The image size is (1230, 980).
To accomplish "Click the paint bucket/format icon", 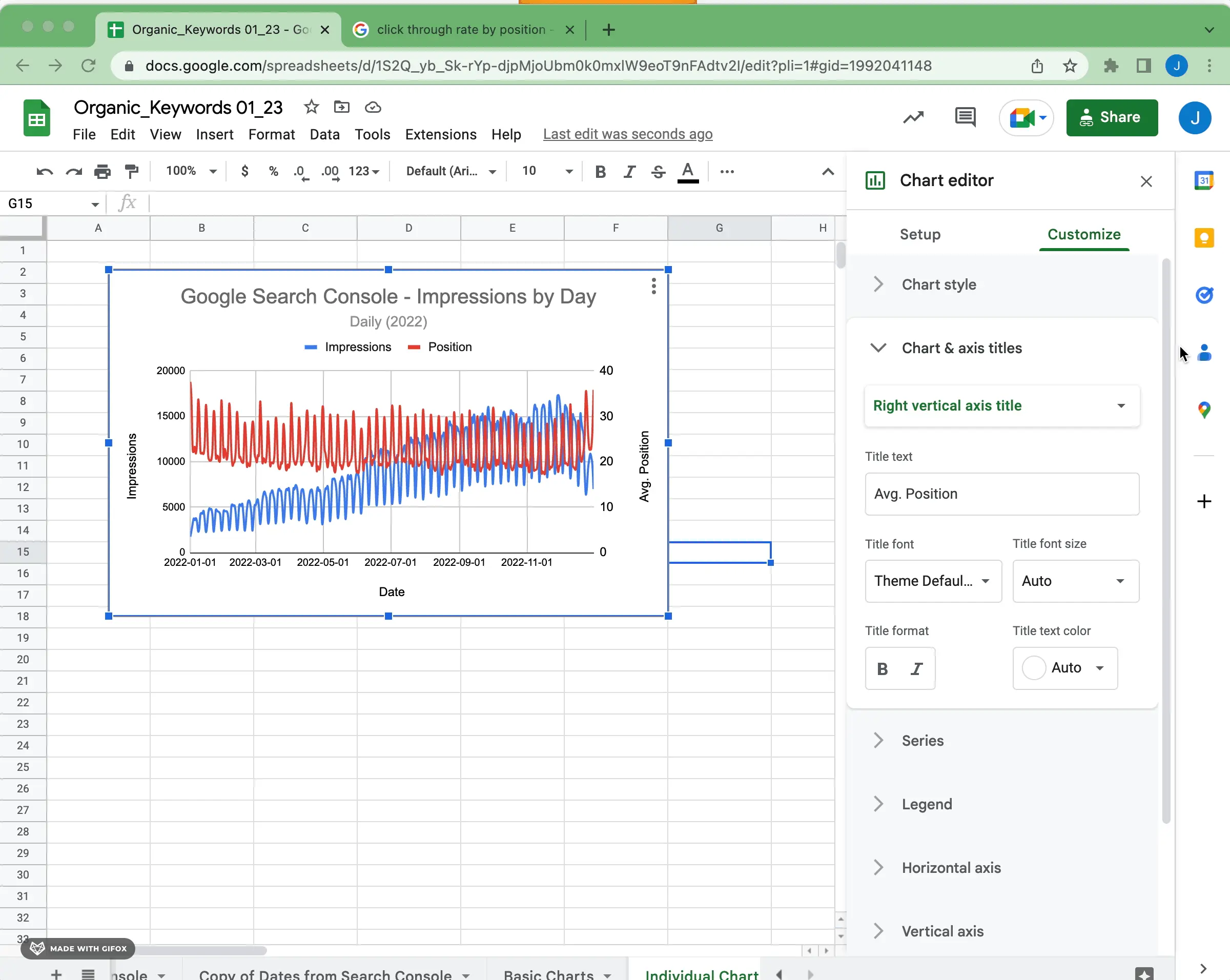I will pos(131,170).
